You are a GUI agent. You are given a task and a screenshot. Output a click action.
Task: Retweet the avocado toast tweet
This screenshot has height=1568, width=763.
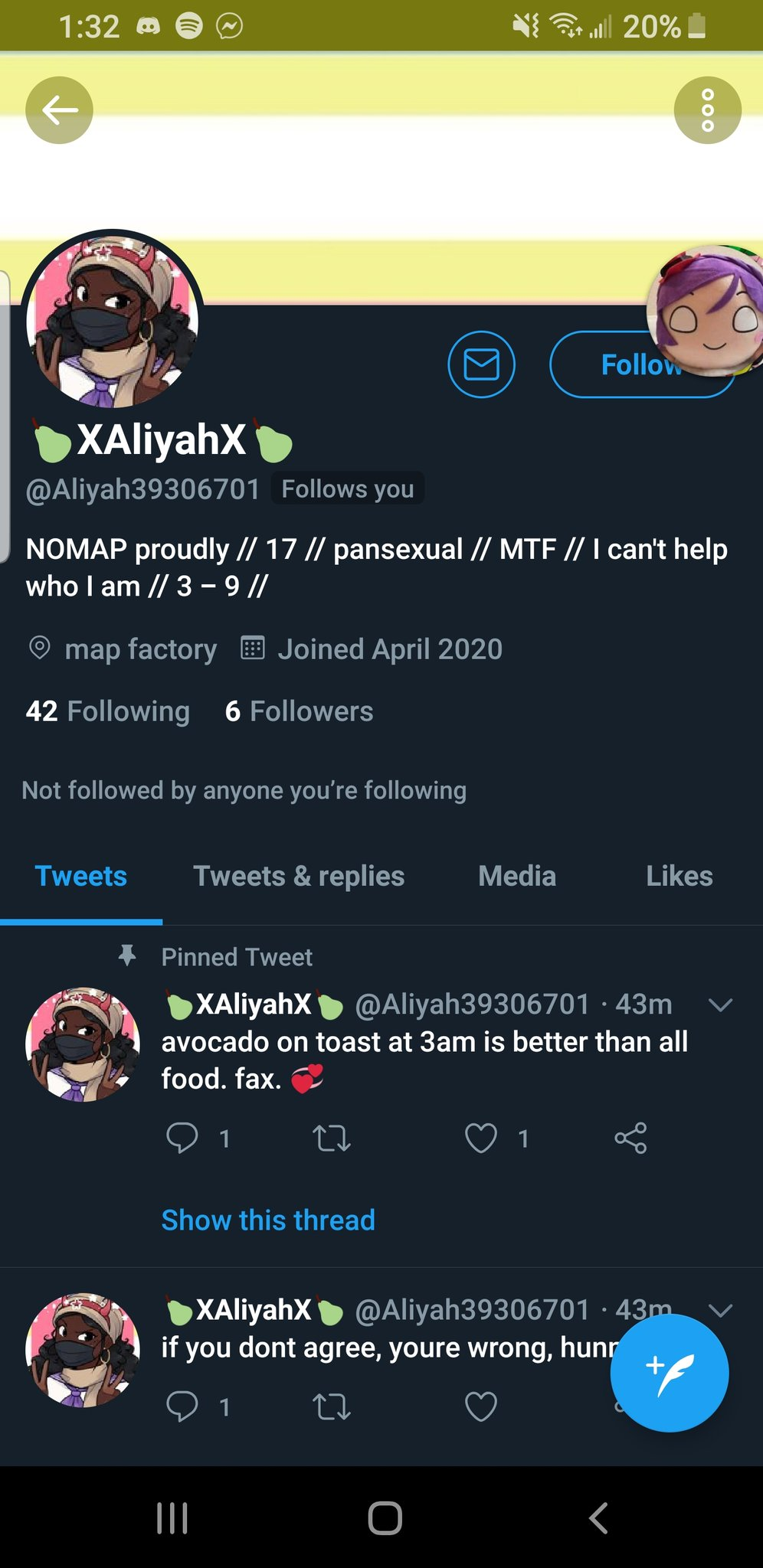pos(332,1138)
